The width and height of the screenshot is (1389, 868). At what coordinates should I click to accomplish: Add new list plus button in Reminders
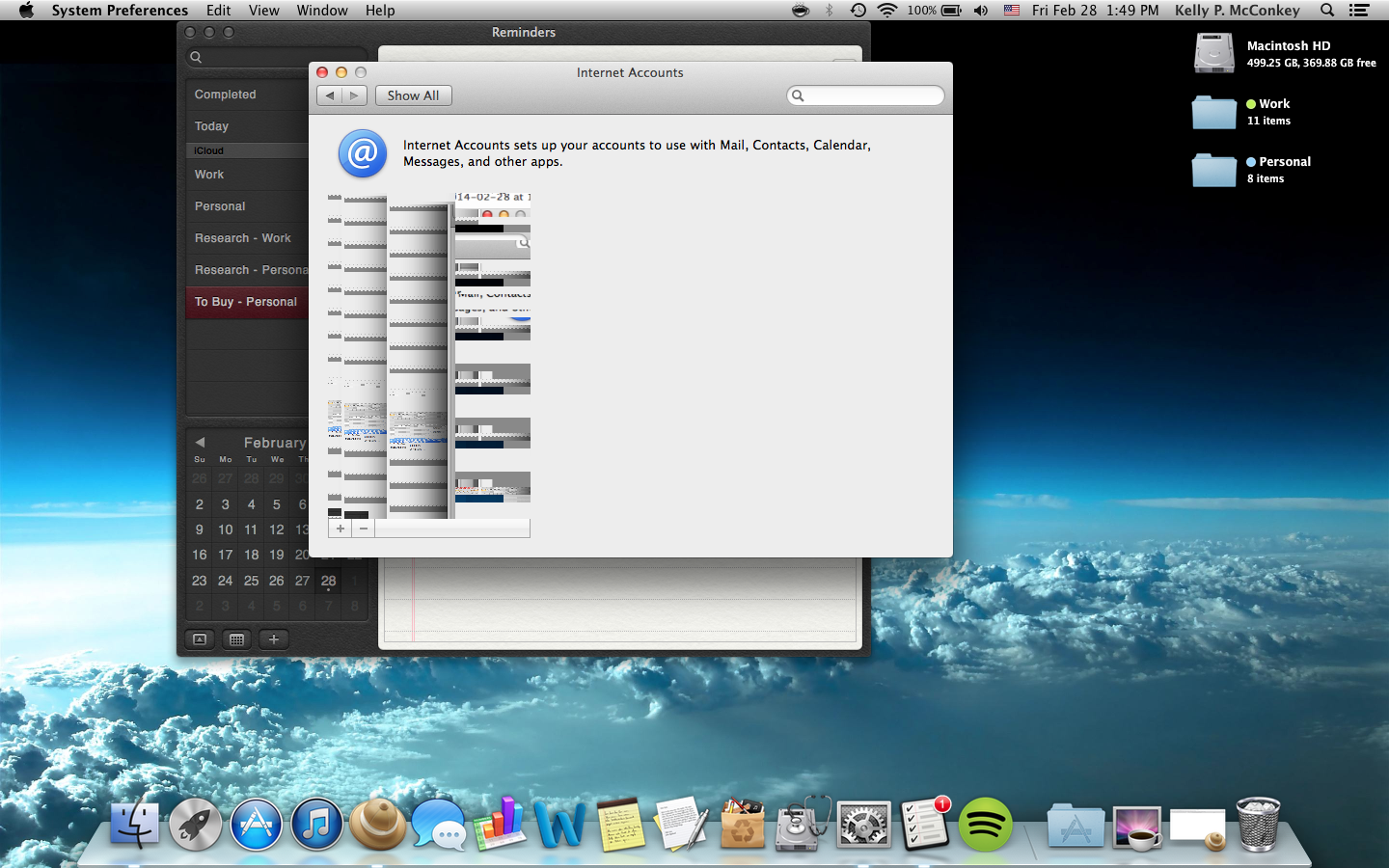(x=274, y=639)
